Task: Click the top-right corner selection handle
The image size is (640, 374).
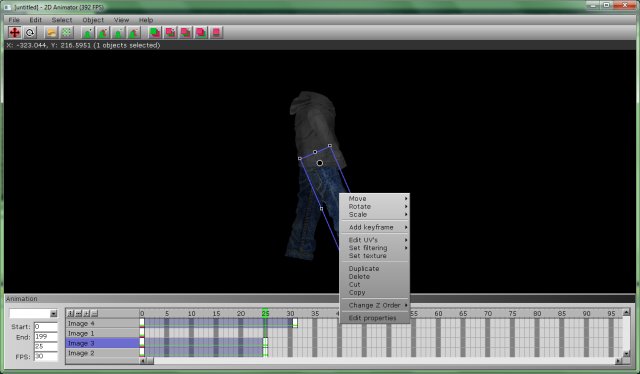Action: (x=330, y=145)
